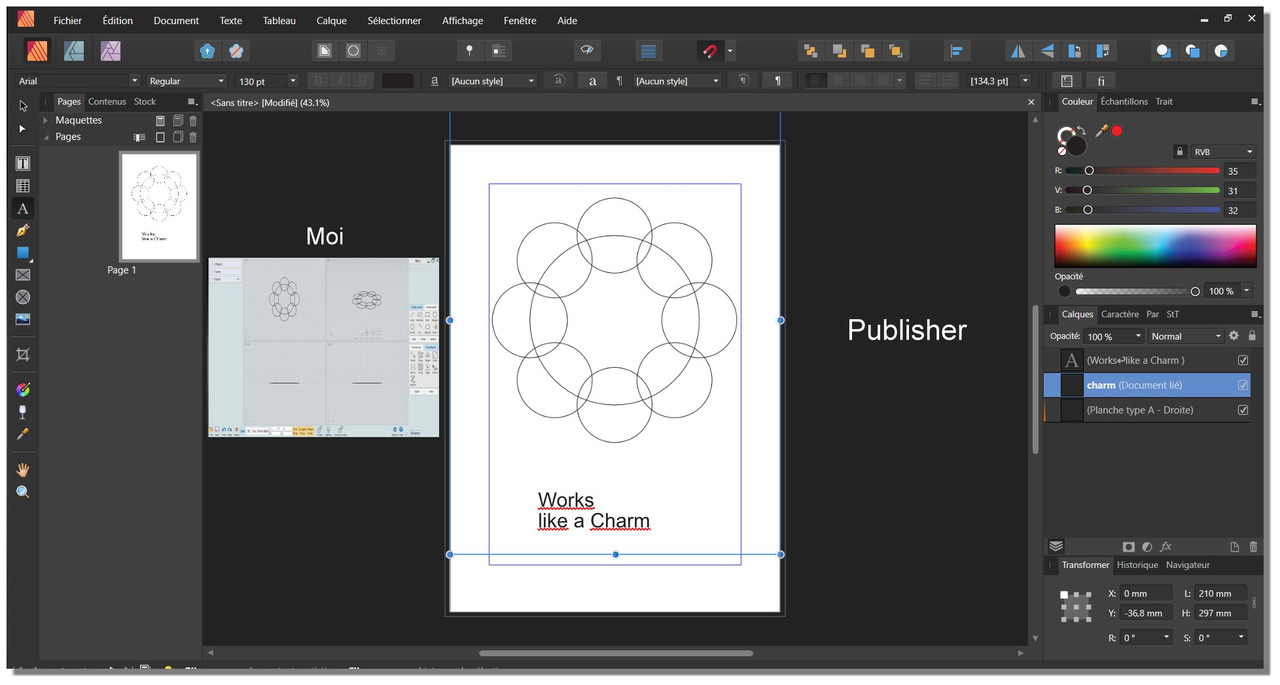Switch to the Stock tab
Viewport: 1280px width, 685px height.
tap(145, 101)
